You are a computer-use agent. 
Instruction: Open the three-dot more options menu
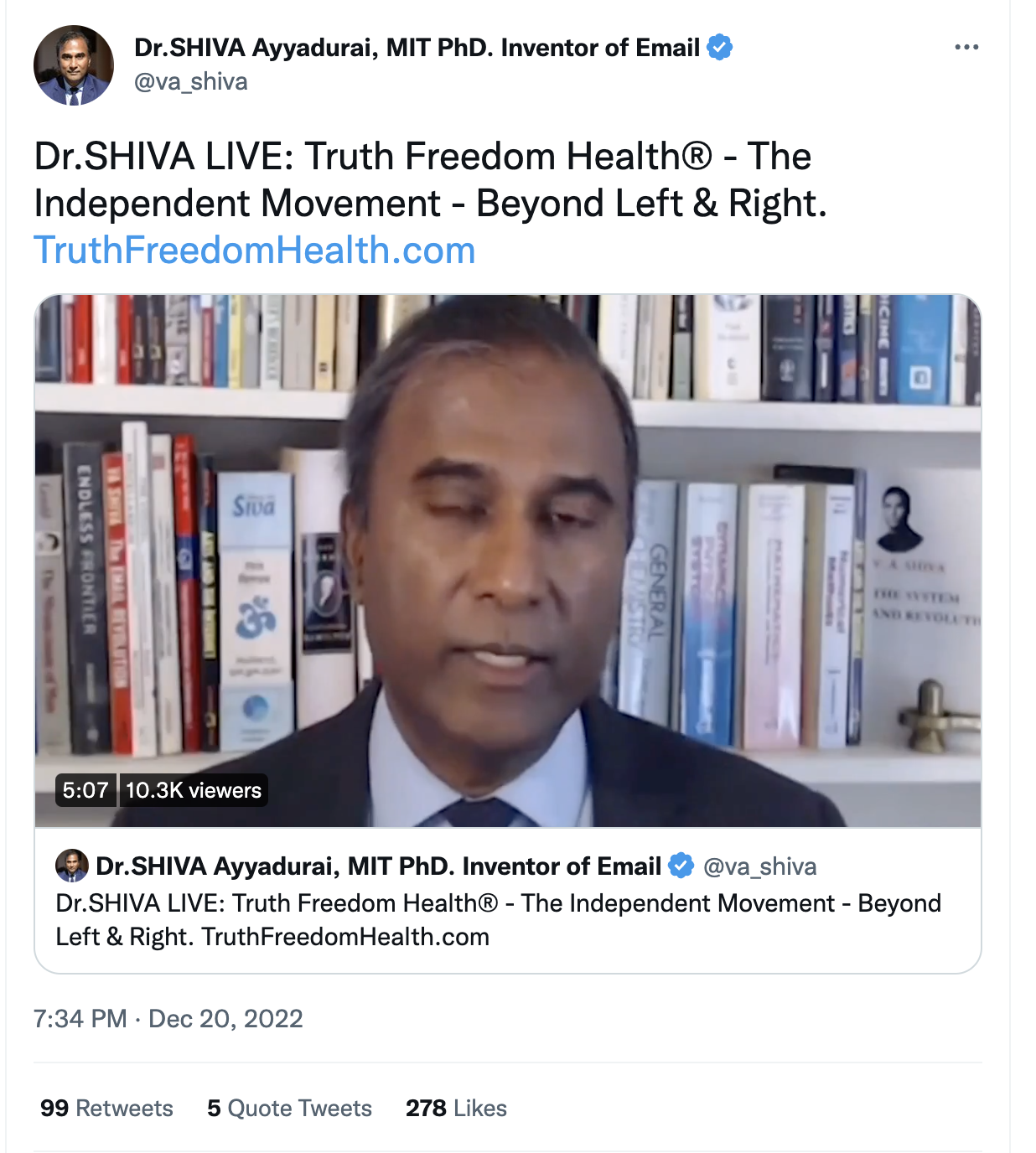coord(966,47)
